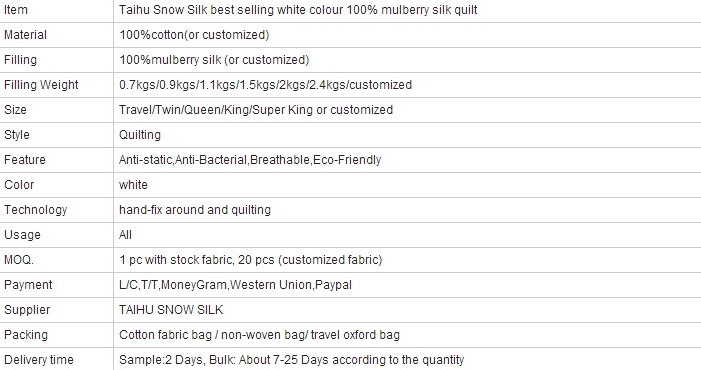Click the Delivery time label
Image resolution: width=701 pixels, height=370 pixels.
click(x=38, y=360)
